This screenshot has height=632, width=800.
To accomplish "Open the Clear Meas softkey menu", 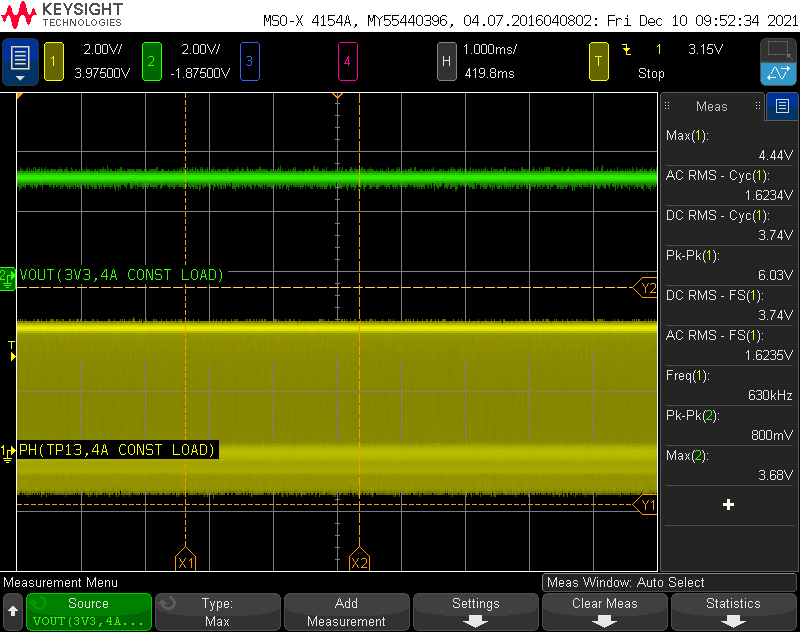I will pos(605,612).
